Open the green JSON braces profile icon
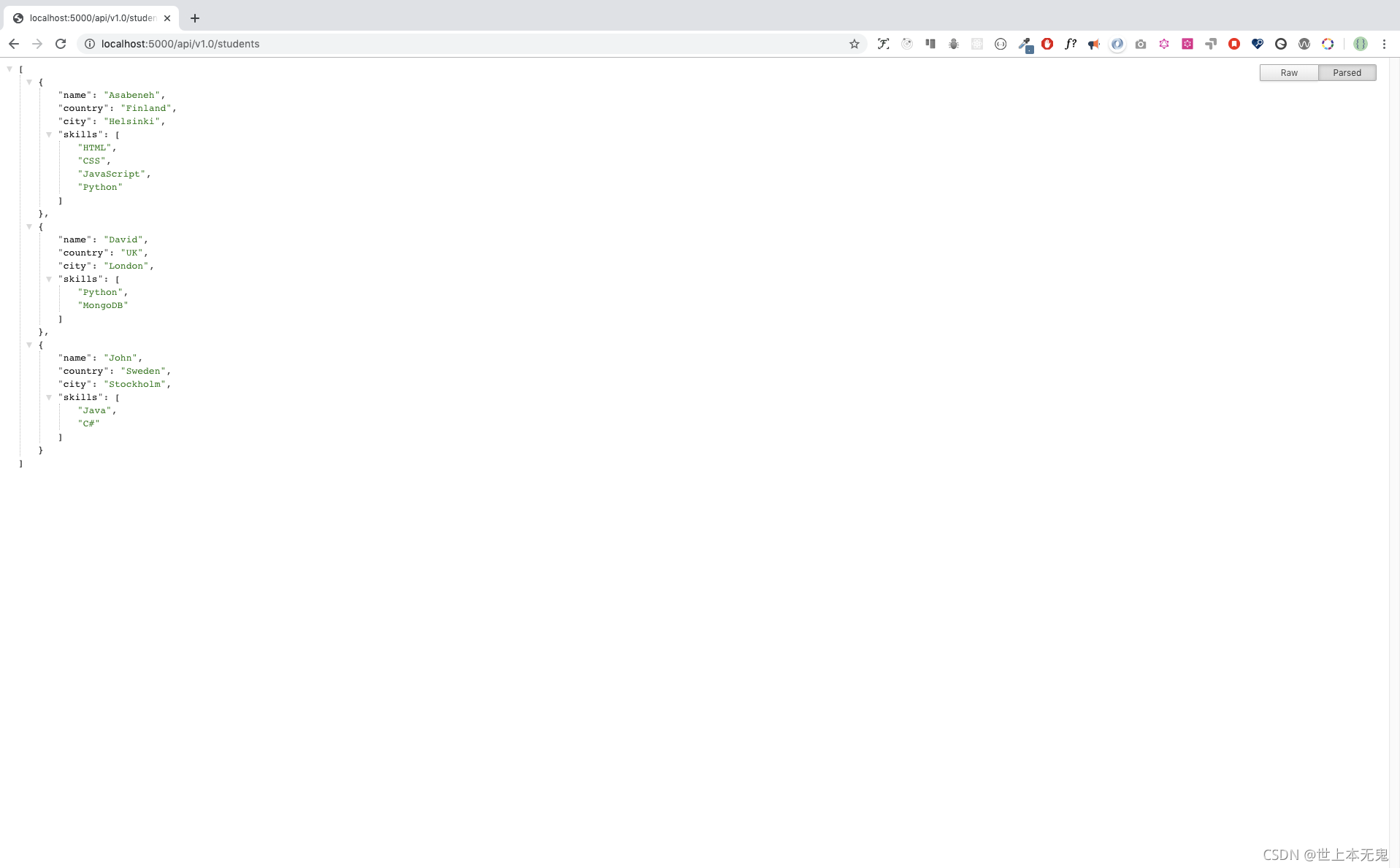This screenshot has height=868, width=1400. [1361, 44]
